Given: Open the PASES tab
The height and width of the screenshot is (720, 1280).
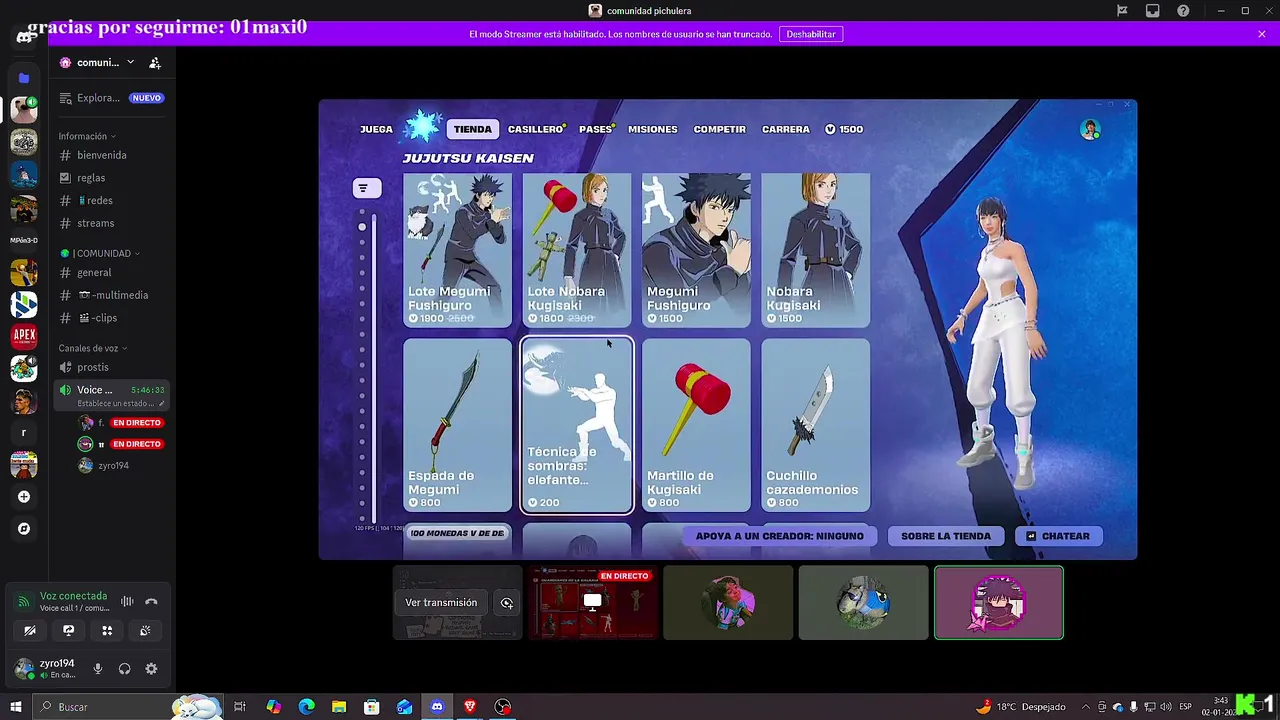Looking at the screenshot, I should [x=596, y=129].
